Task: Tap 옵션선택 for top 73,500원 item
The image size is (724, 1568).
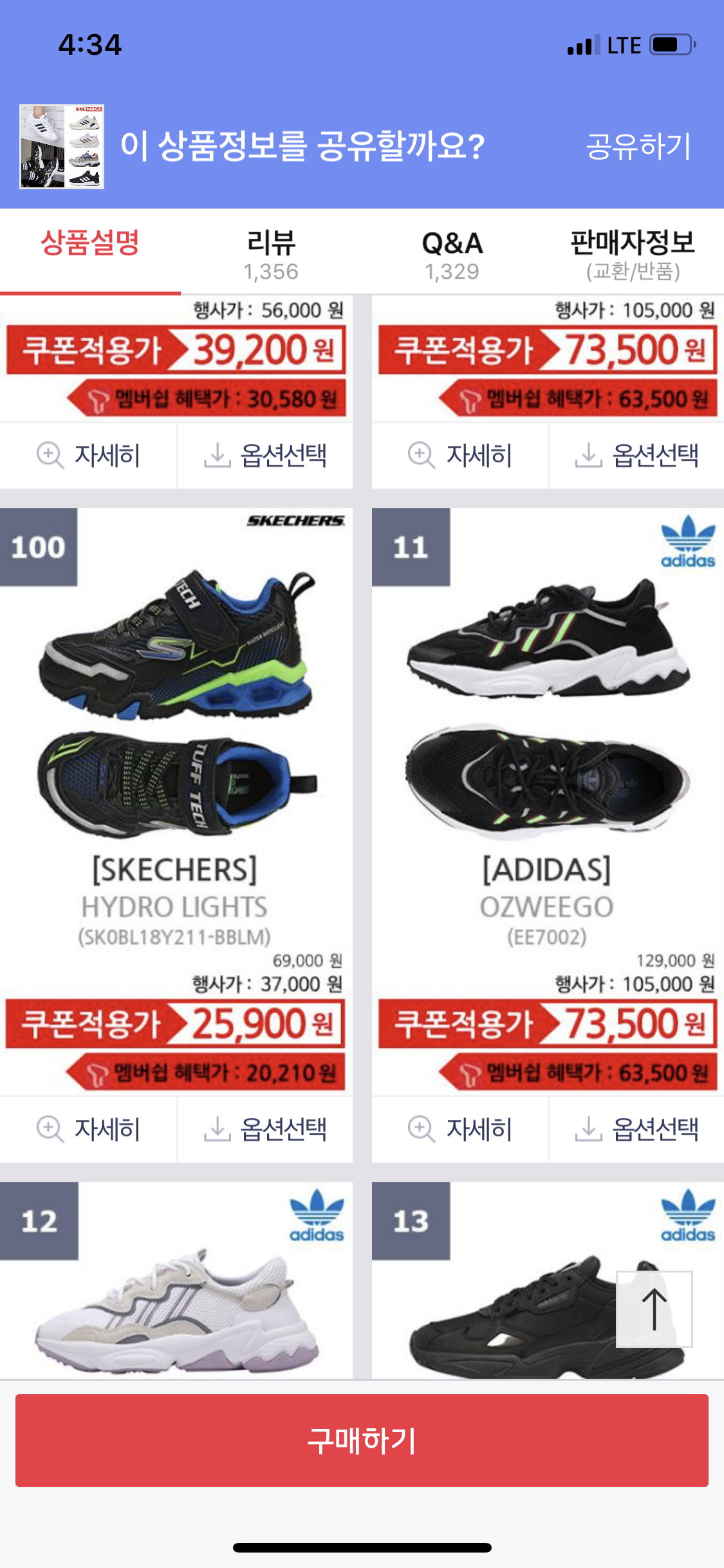Action: [636, 455]
